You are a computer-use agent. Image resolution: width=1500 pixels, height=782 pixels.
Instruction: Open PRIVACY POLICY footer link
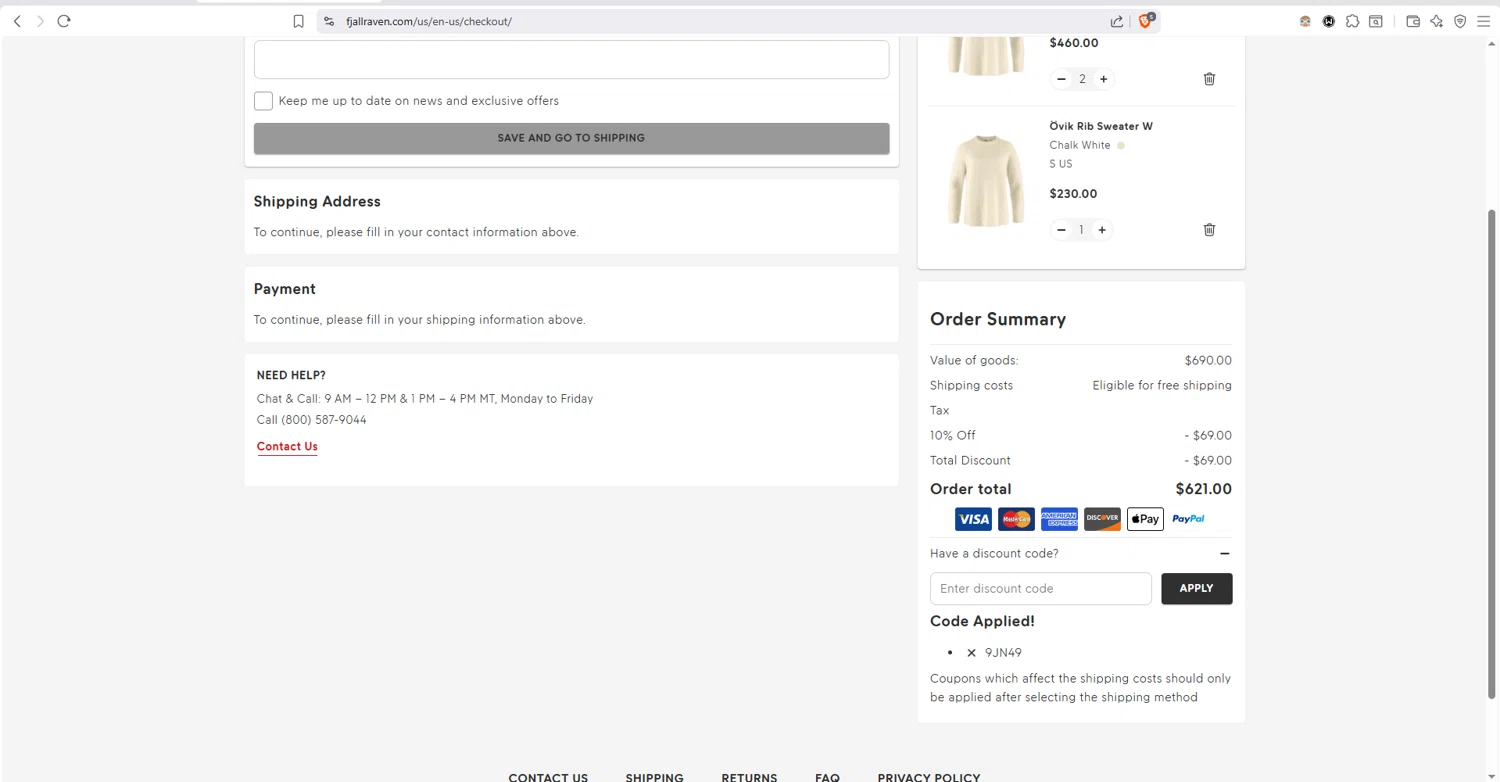[929, 777]
